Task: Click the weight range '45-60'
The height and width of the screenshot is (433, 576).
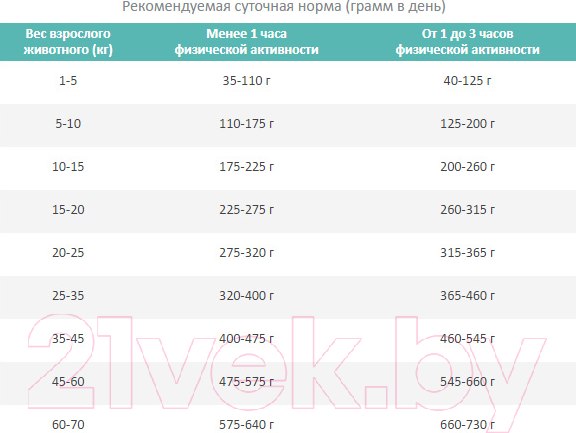Action: [x=68, y=381]
